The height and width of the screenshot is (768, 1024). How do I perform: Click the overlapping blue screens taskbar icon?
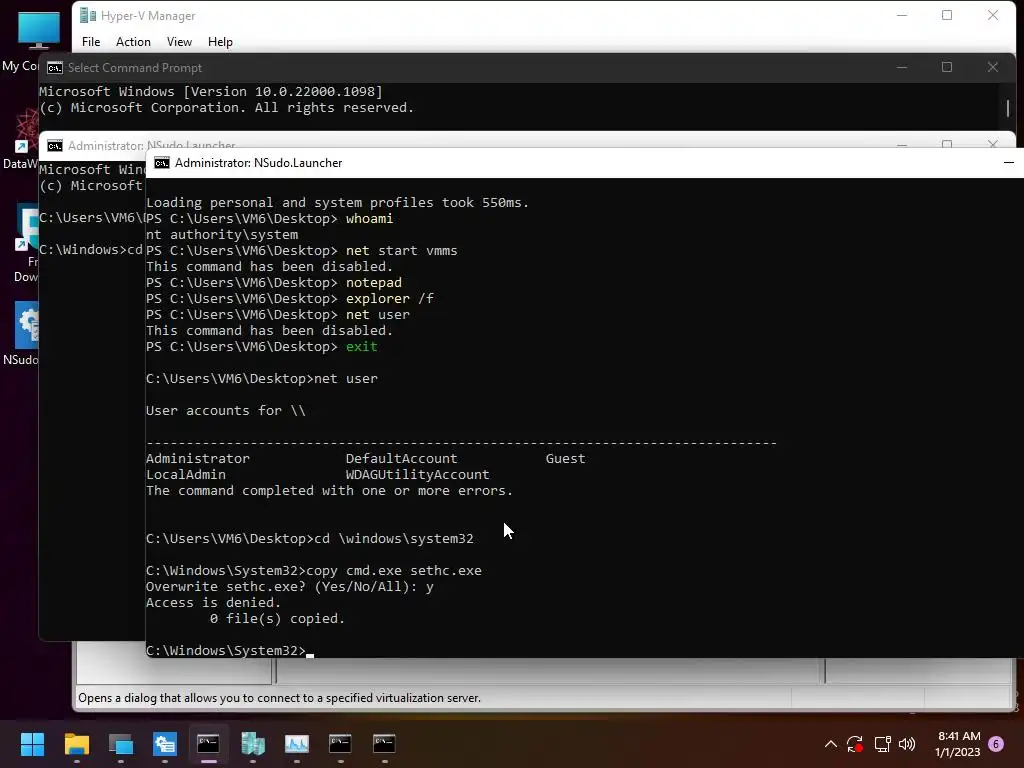(x=121, y=744)
